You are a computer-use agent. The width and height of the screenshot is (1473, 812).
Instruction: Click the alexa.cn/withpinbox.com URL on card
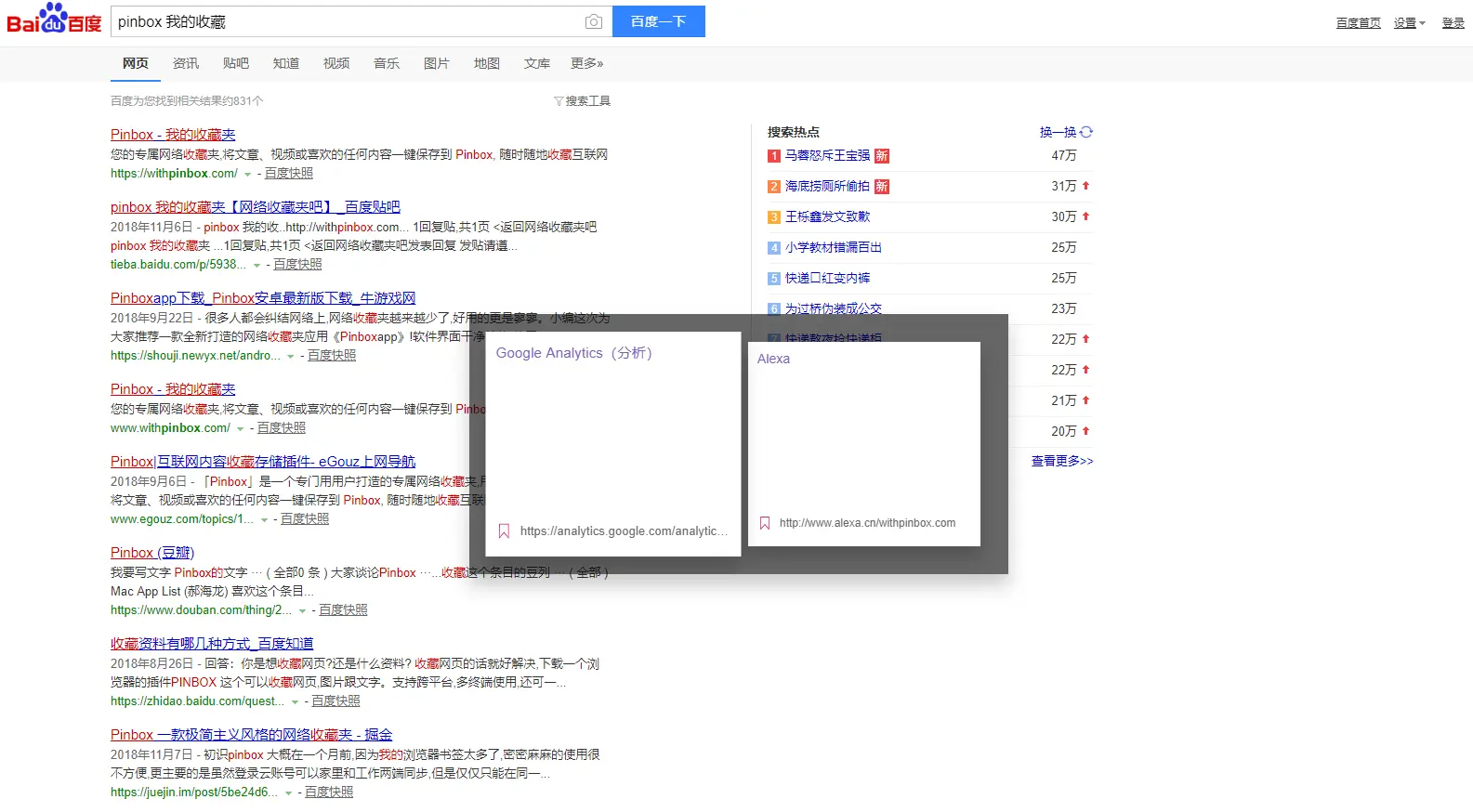click(867, 523)
